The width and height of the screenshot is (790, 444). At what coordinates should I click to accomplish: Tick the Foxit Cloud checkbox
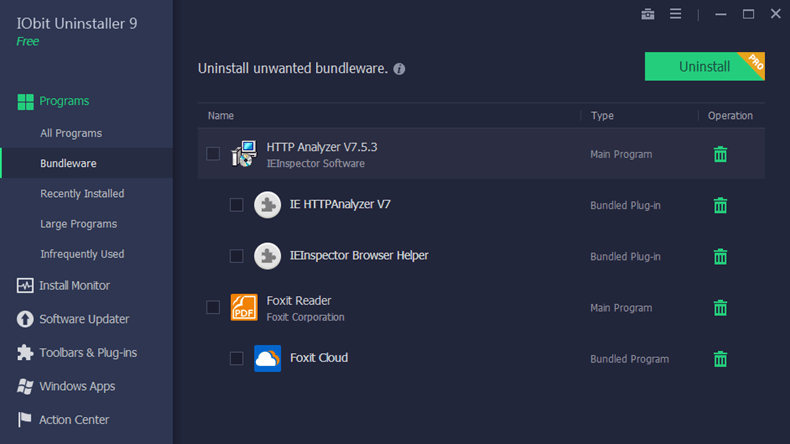(236, 358)
